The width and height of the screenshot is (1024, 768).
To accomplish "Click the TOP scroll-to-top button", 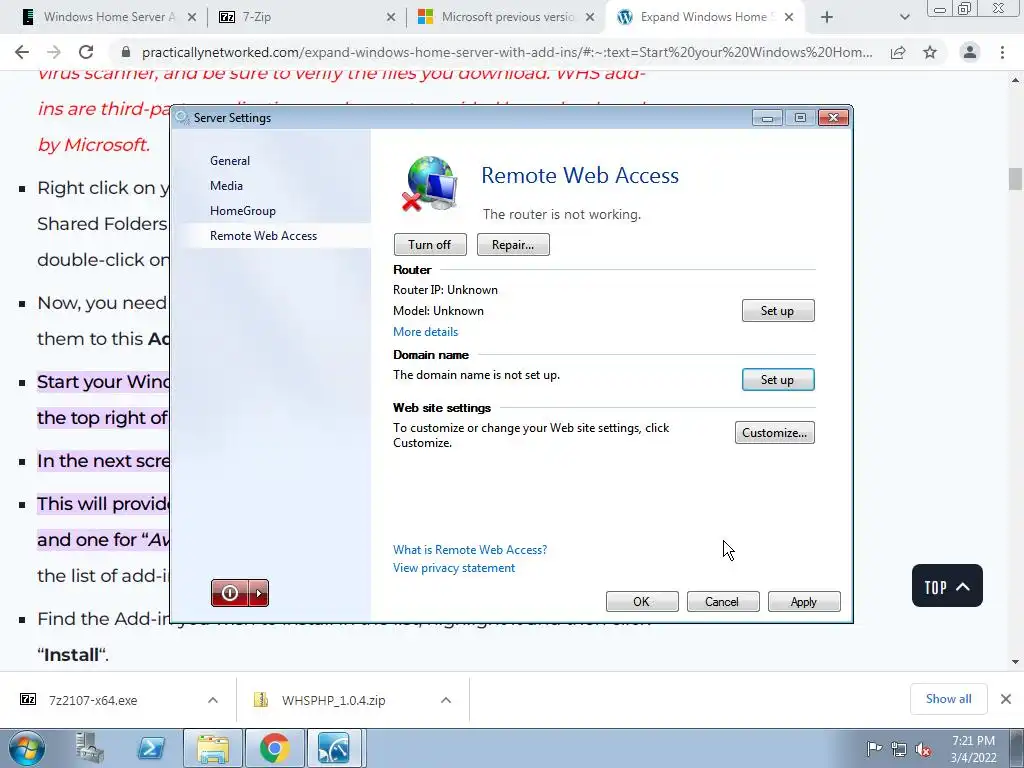I will [x=947, y=586].
